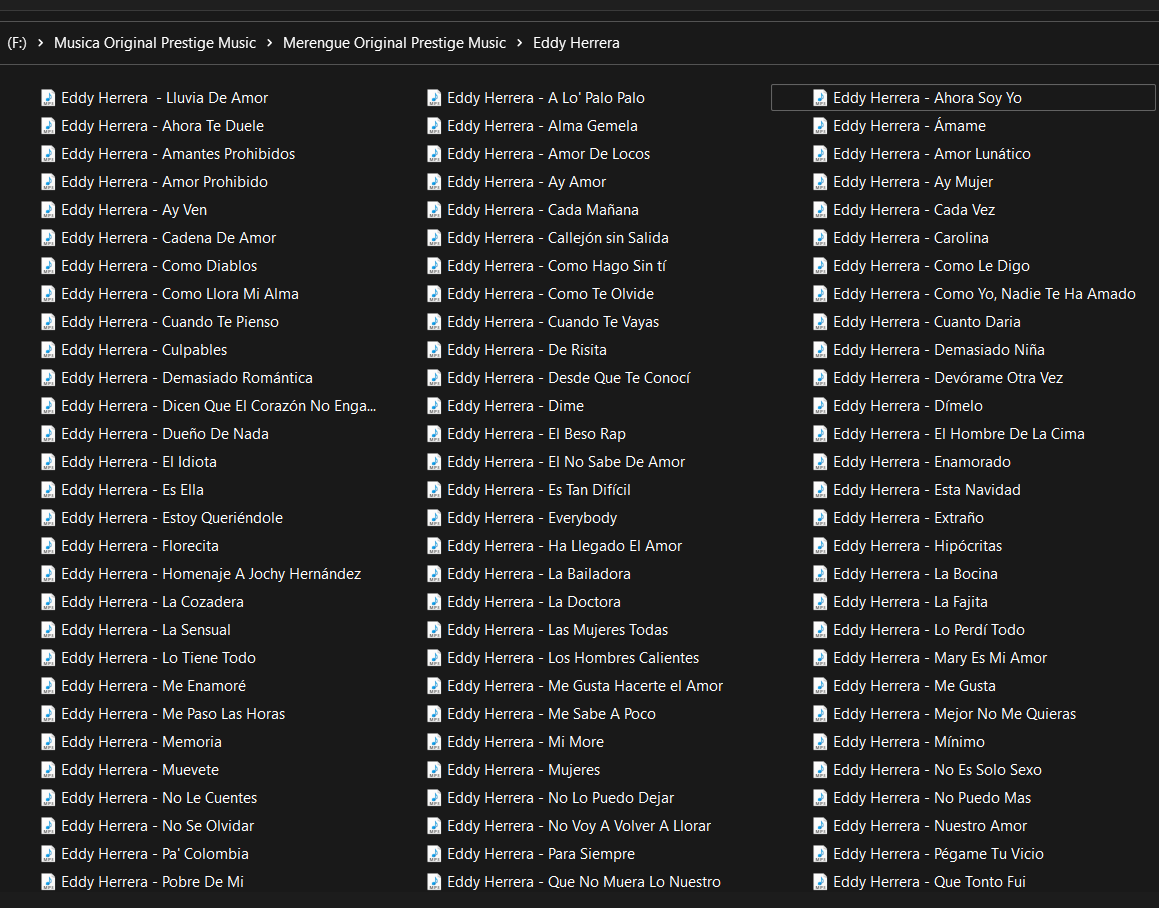Viewport: 1159px width, 908px height.
Task: Expand chevron after Merengue Original Prestige Music
Action: 520,43
